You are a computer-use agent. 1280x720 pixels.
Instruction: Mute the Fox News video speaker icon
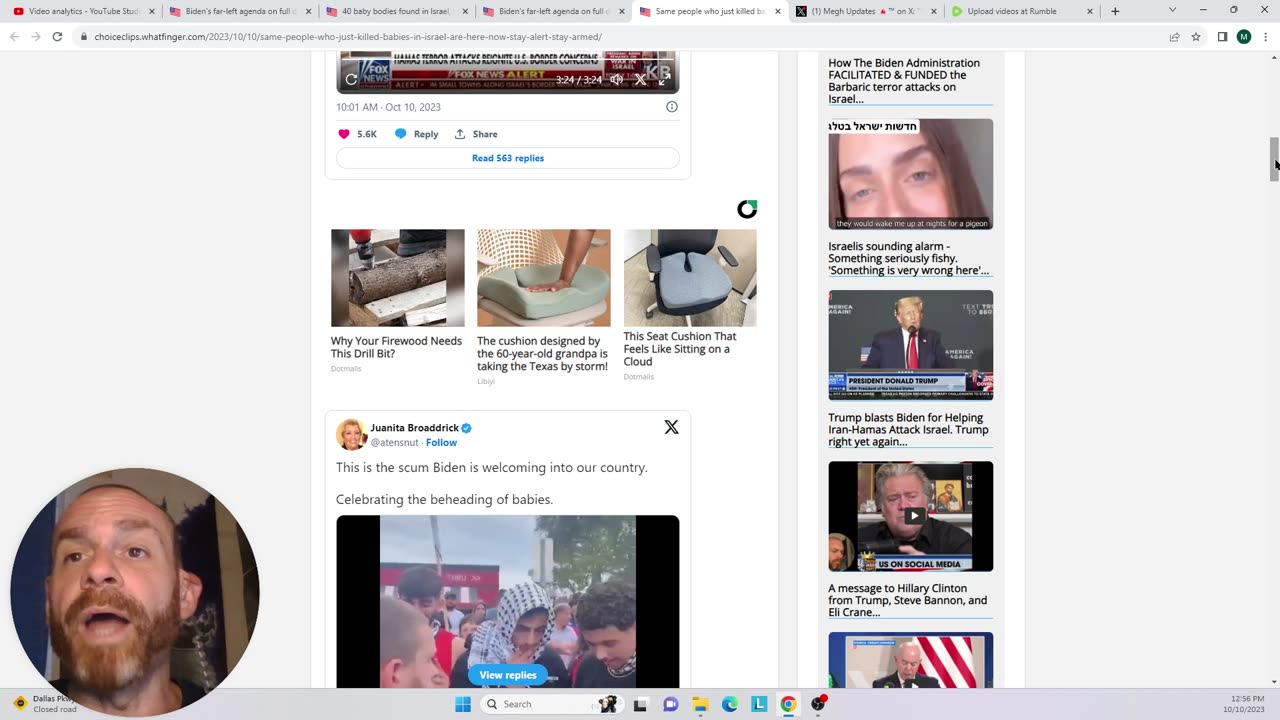click(x=617, y=79)
